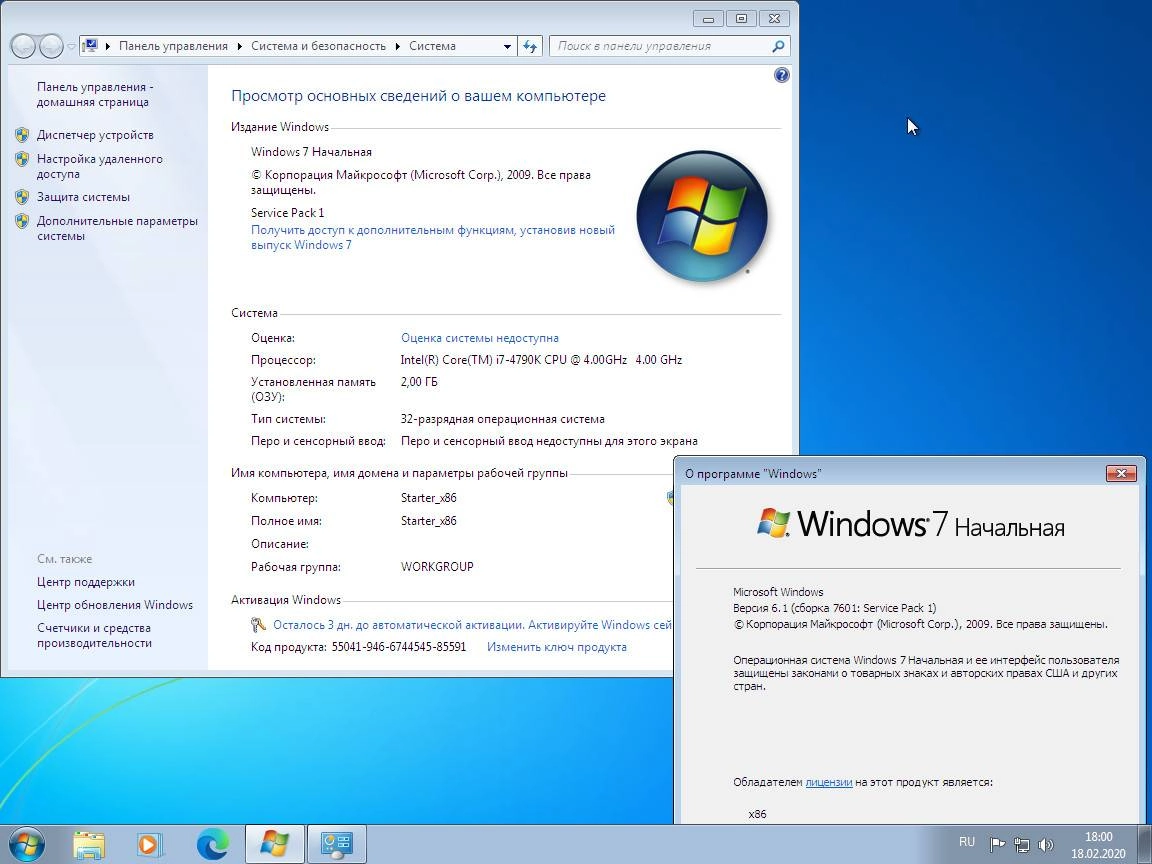This screenshot has width=1152, height=864.
Task: Open the address bar history dropdown
Action: [x=507, y=46]
